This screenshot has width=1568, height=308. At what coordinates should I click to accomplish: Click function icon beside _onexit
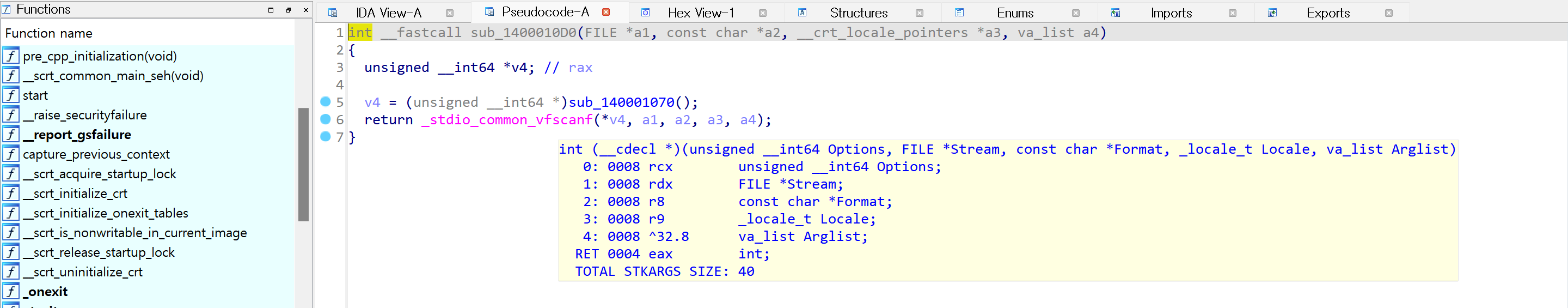click(x=11, y=292)
